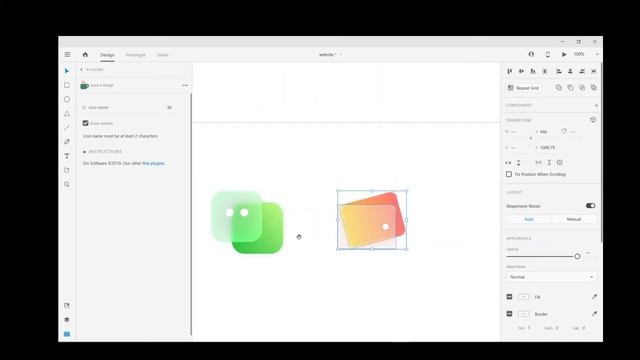Enable Fix Position When Scrolling checkbox
The height and width of the screenshot is (360, 640).
509,174
